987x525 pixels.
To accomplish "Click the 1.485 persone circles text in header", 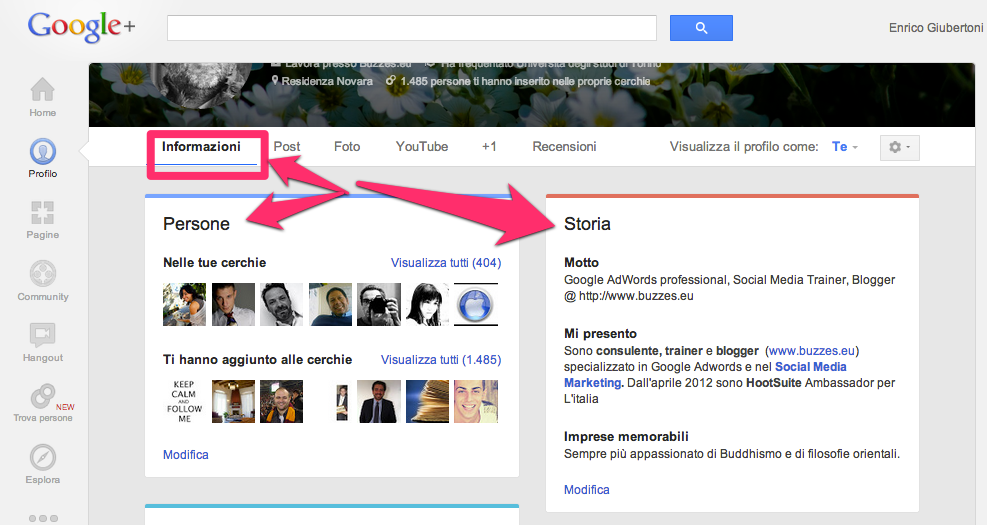I will coord(525,81).
